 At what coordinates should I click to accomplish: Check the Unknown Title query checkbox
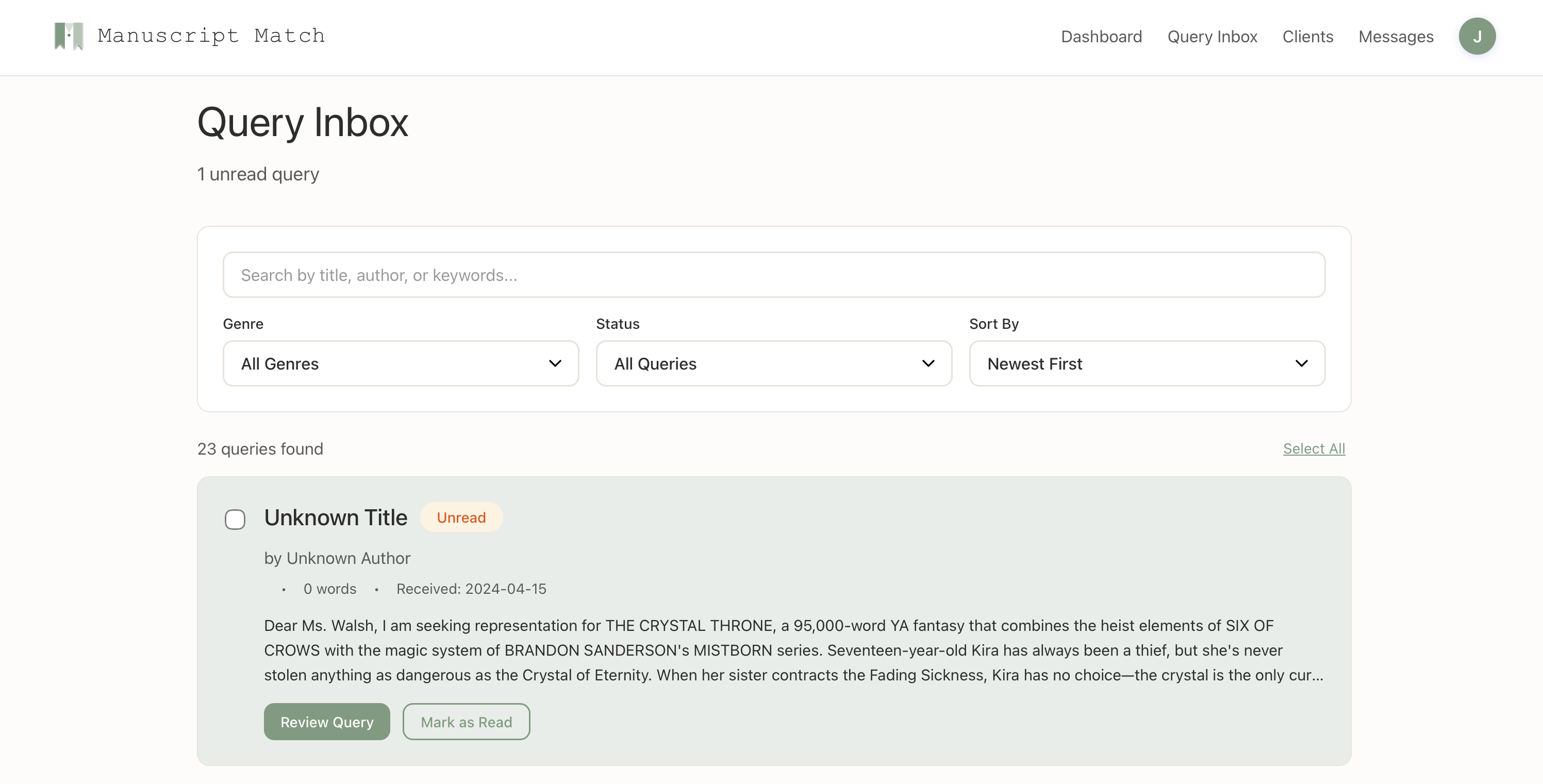235,519
